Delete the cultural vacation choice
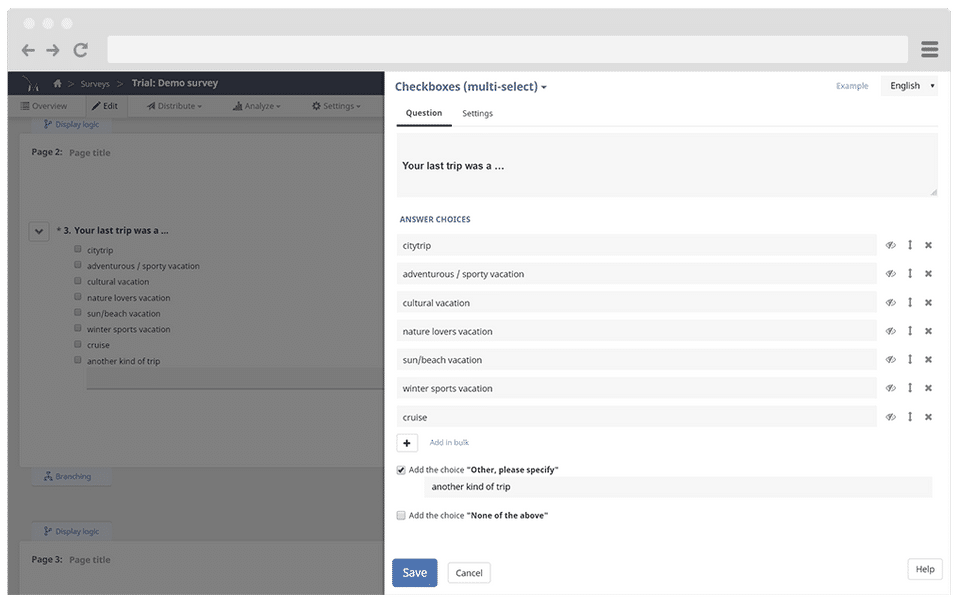Screen dimensions: 960x607 click(x=928, y=303)
